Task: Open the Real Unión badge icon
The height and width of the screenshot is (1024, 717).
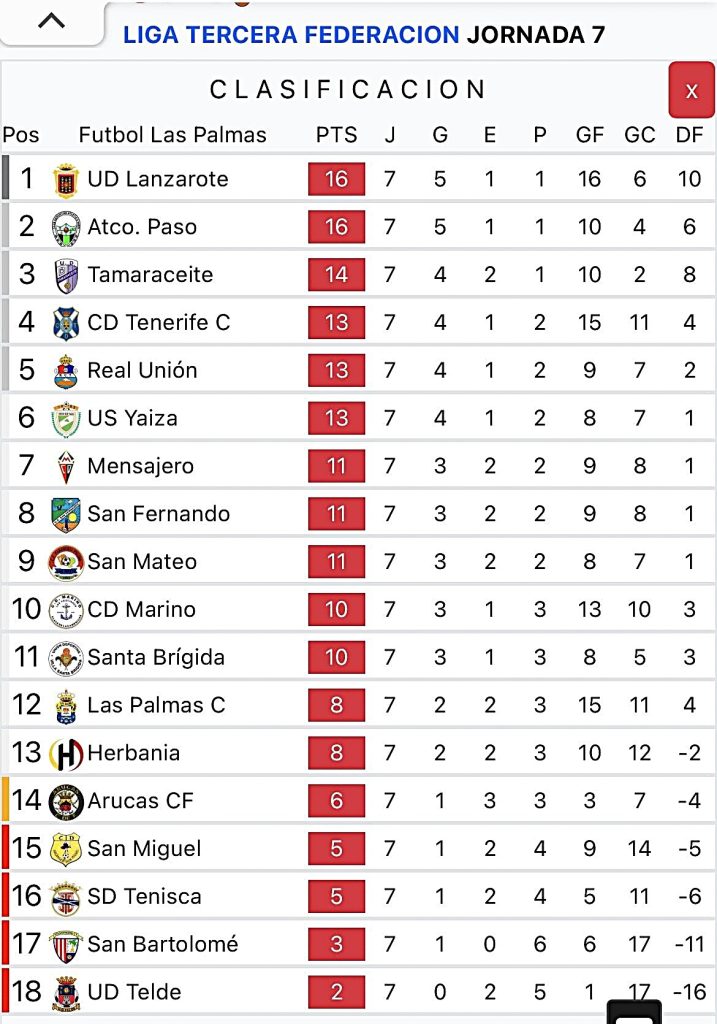Action: [65, 371]
